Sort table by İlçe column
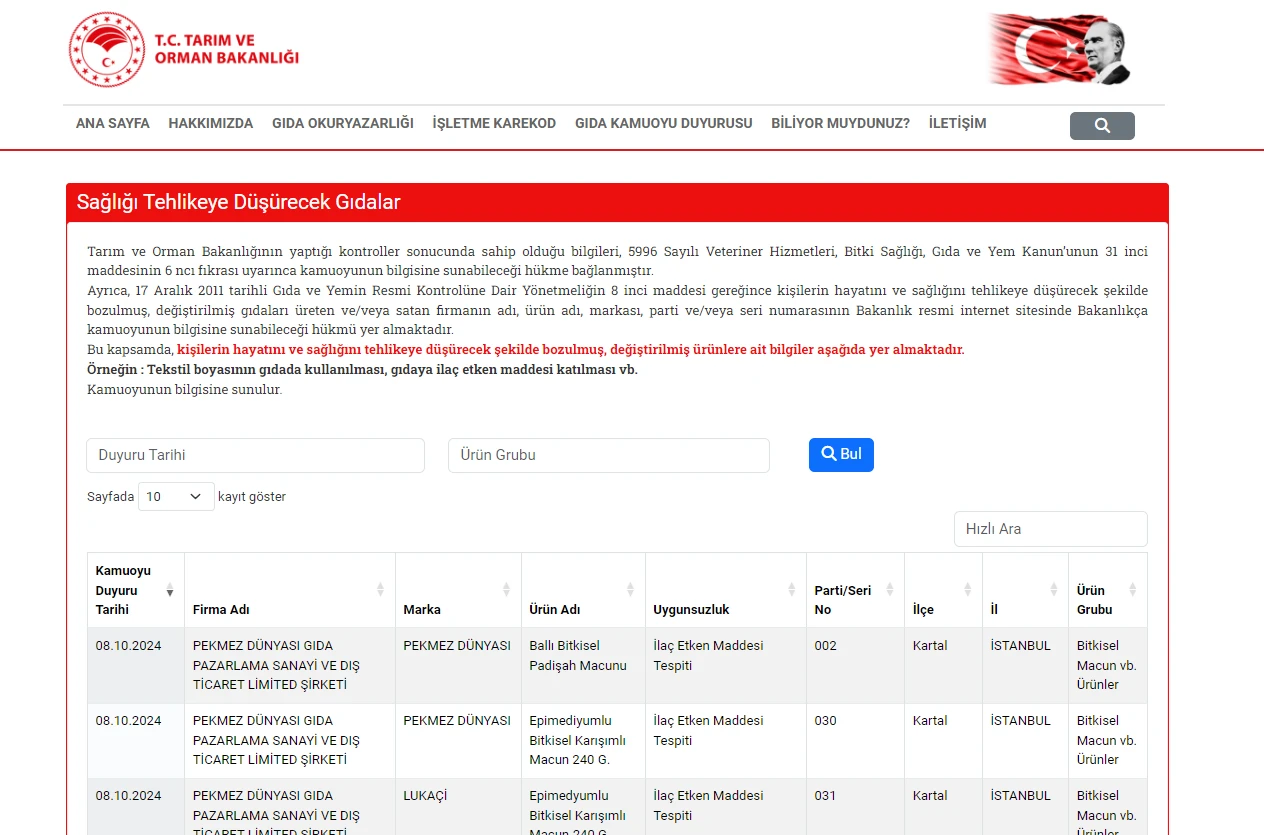This screenshot has width=1264, height=835. (x=943, y=590)
